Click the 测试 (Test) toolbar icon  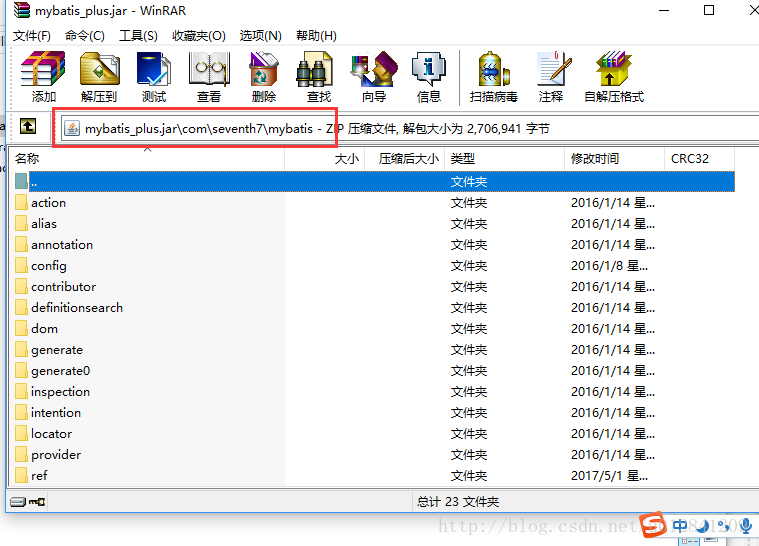click(x=154, y=70)
